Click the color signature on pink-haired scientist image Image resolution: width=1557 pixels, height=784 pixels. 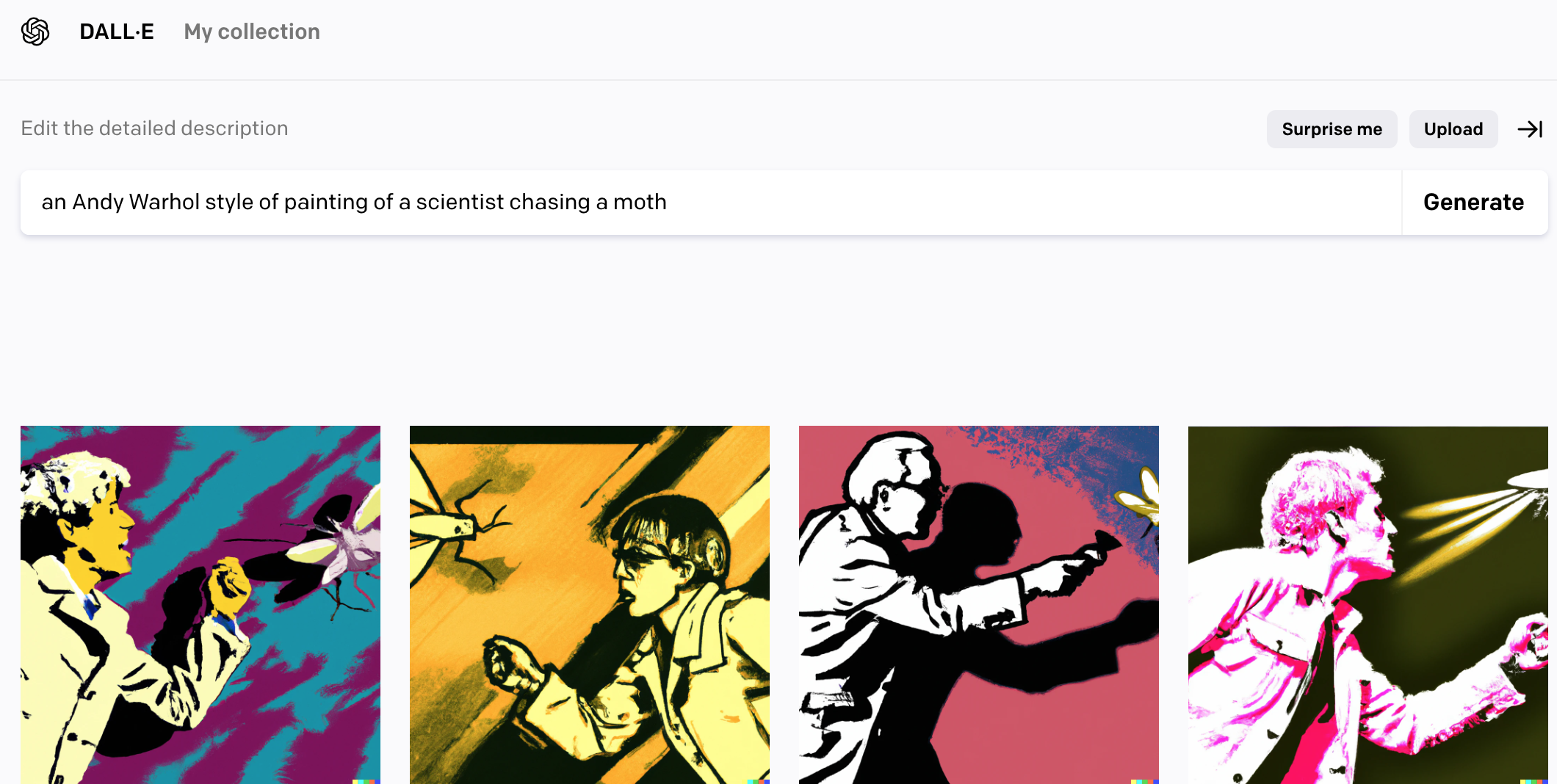[x=1533, y=781]
